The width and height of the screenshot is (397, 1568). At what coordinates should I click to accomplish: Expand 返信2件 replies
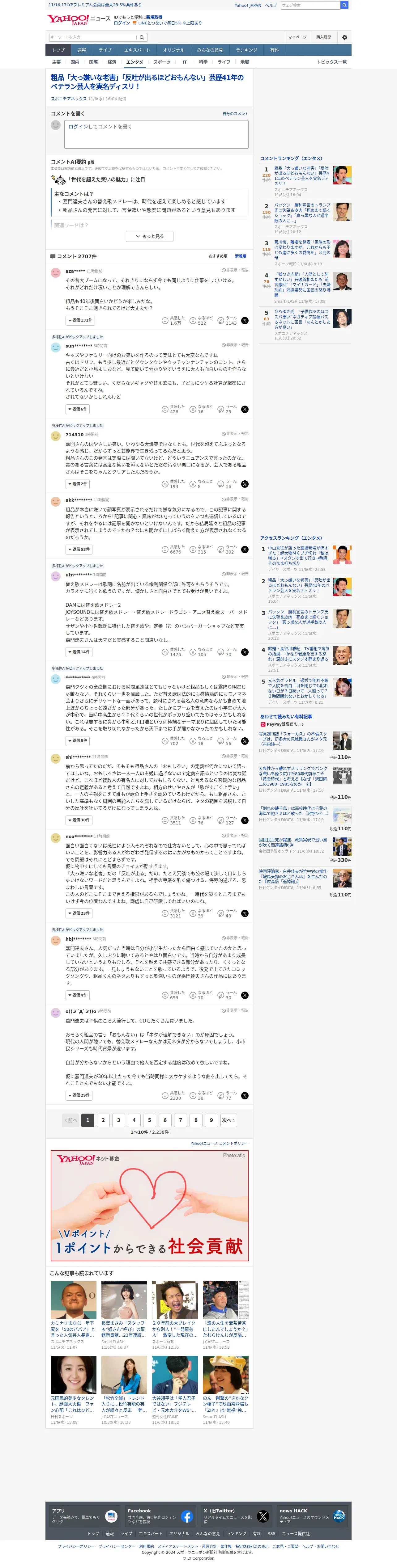(78, 484)
